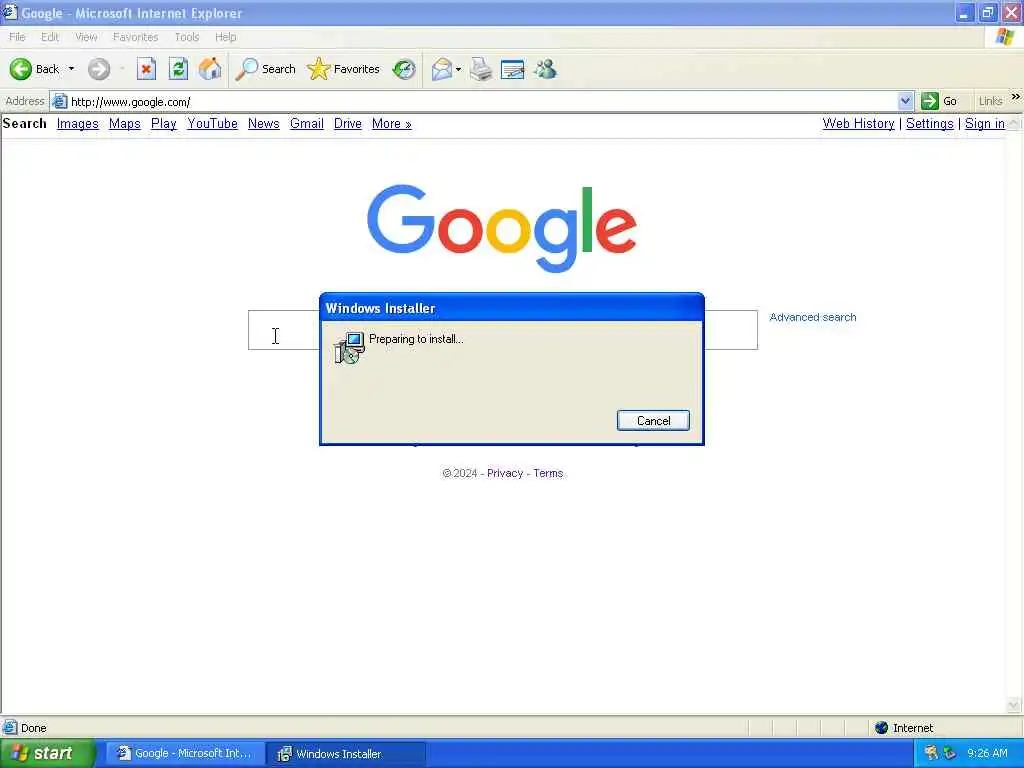Click the Address bar URL field
1024x768 pixels.
tap(483, 102)
